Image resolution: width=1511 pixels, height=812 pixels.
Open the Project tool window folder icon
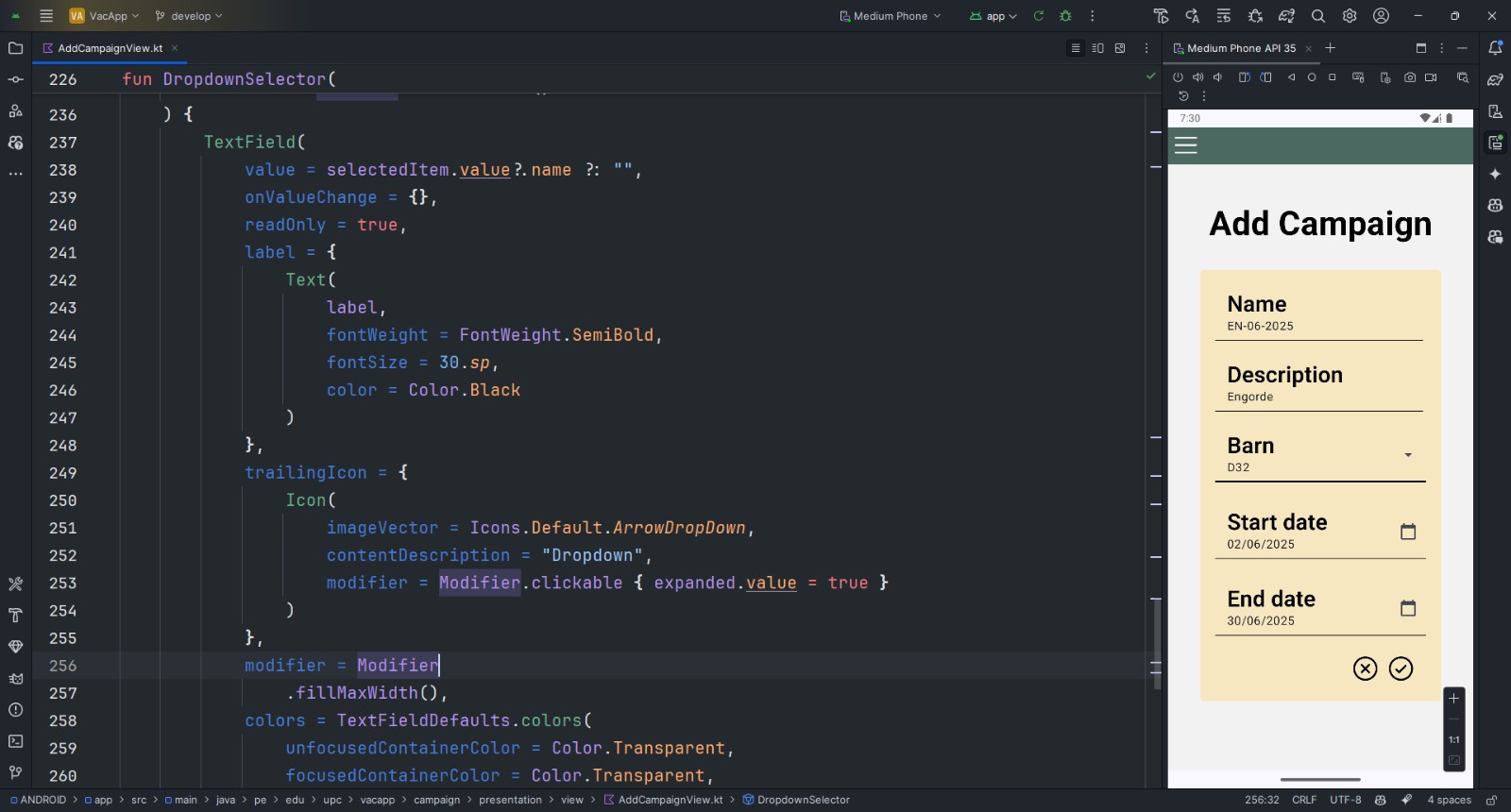click(15, 48)
